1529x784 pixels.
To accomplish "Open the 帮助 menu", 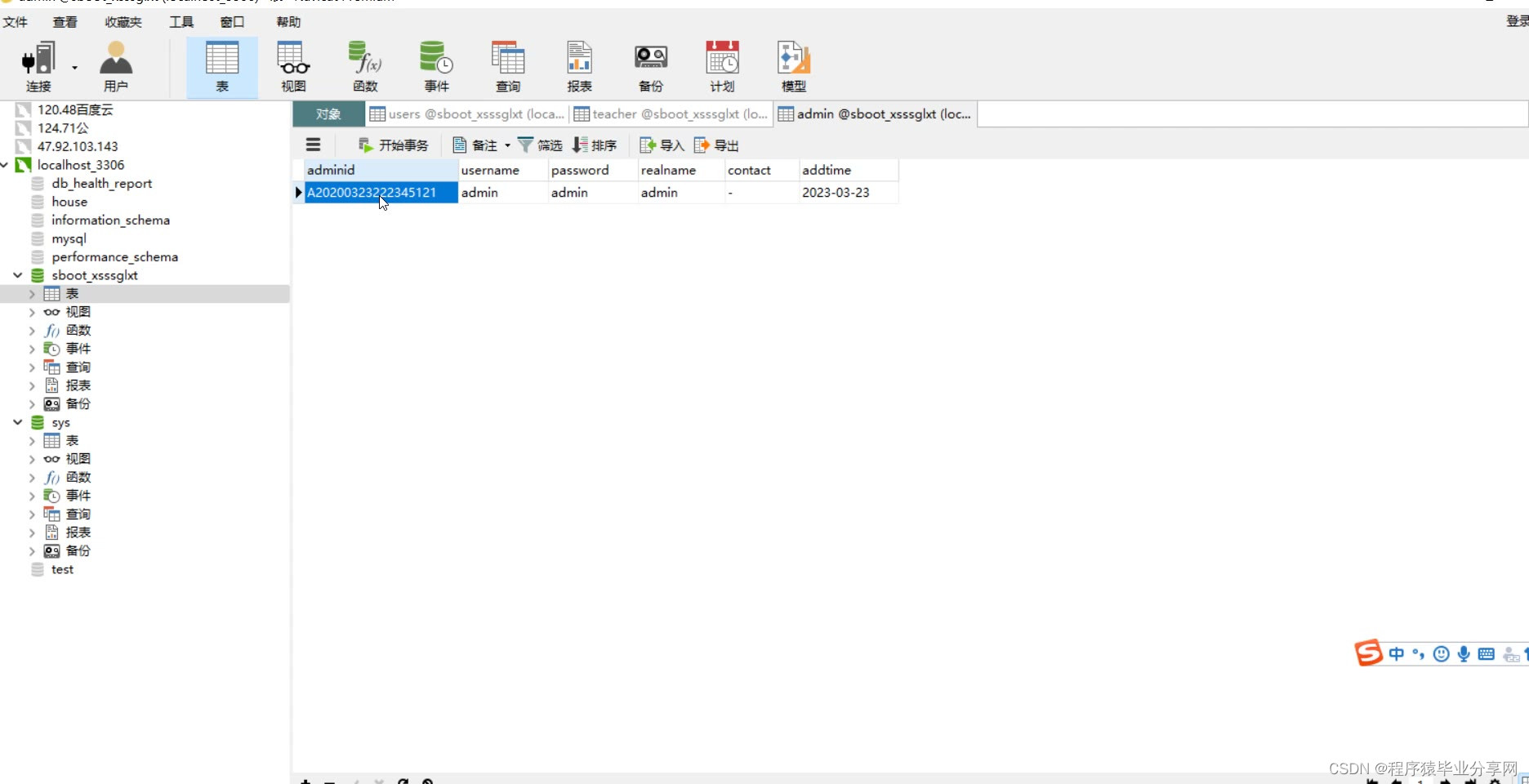I will (288, 22).
